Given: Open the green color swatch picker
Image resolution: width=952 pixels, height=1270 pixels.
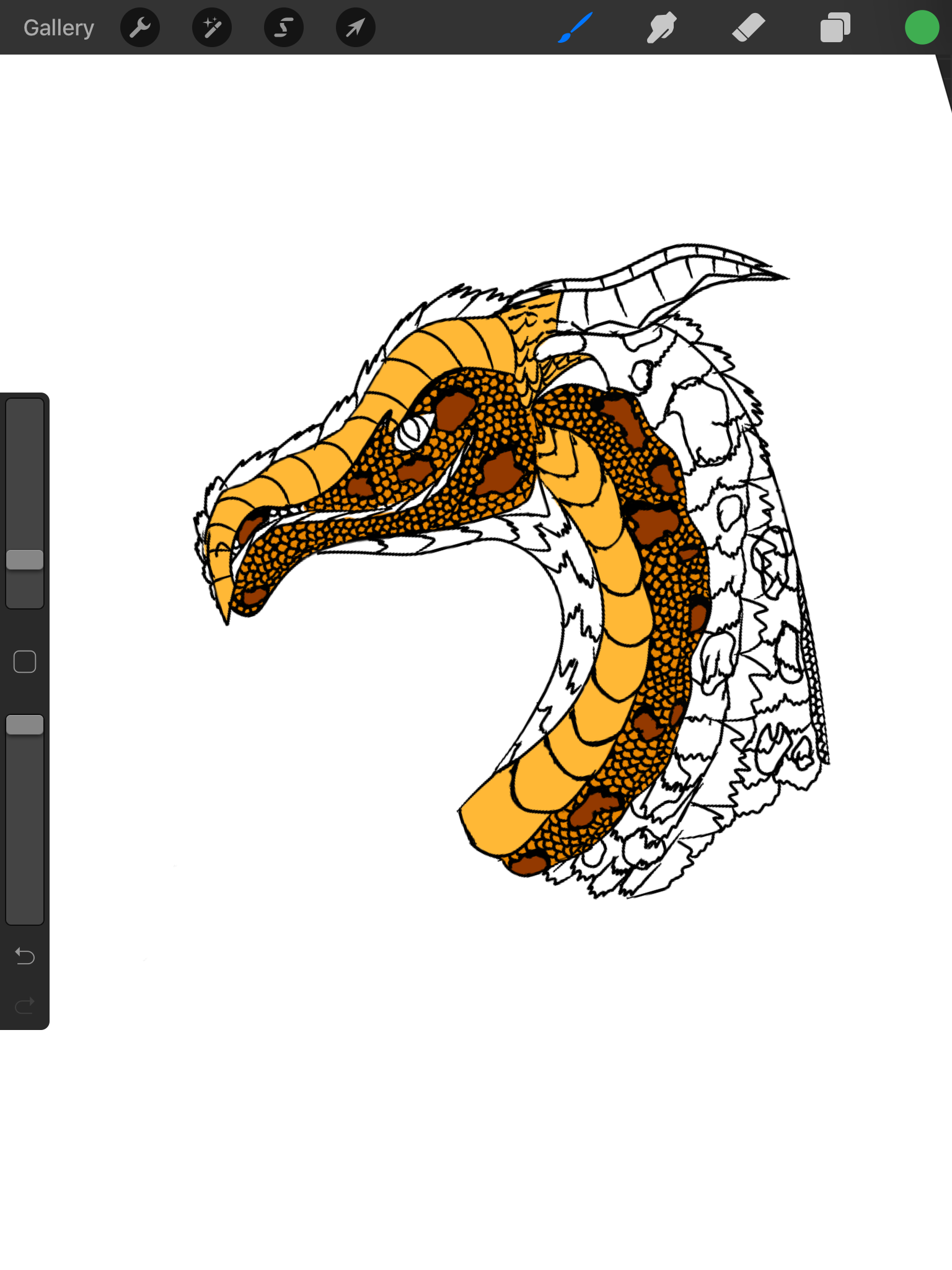Looking at the screenshot, I should coord(922,28).
